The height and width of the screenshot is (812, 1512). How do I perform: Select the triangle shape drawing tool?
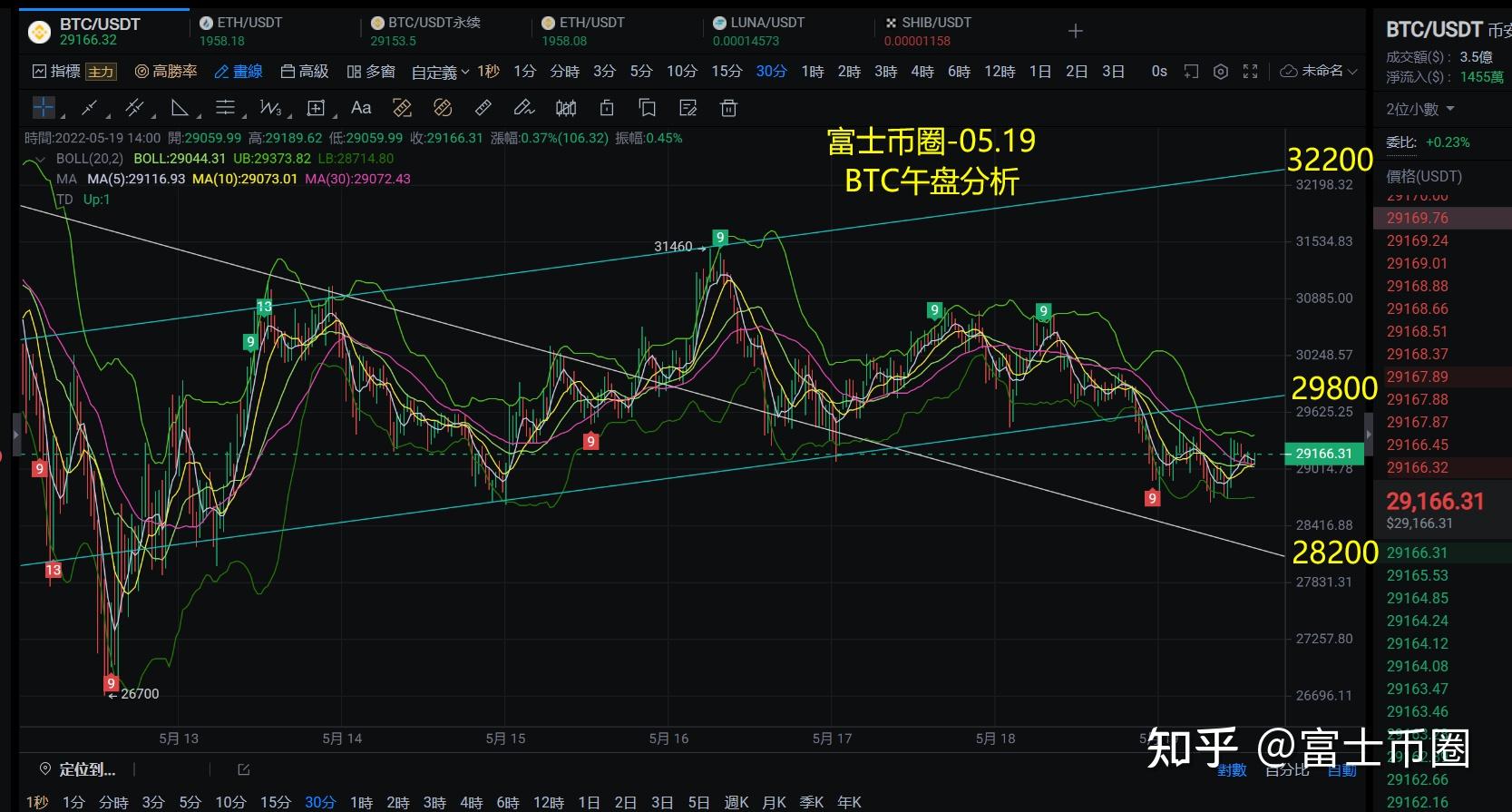coord(180,108)
